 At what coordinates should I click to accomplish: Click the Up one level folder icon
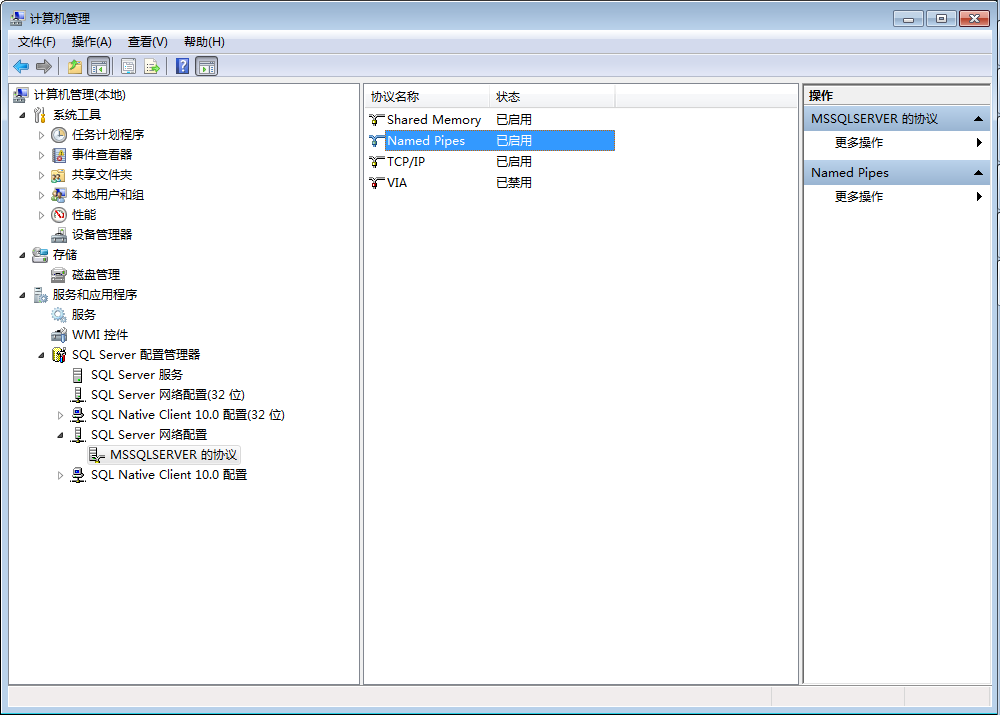(x=75, y=66)
